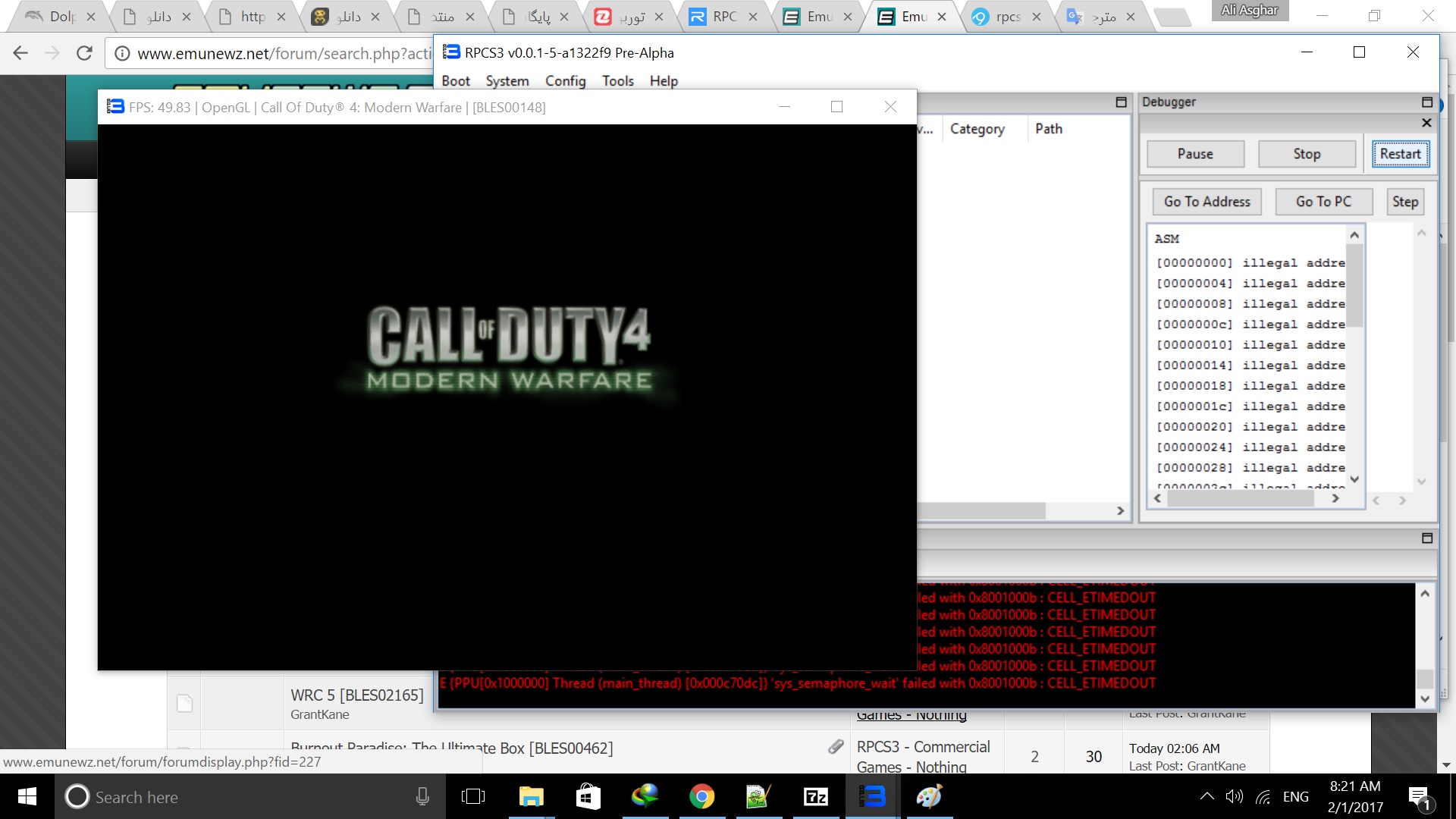Open the File Explorer taskbar icon
This screenshot has height=819, width=1456.
tap(531, 797)
